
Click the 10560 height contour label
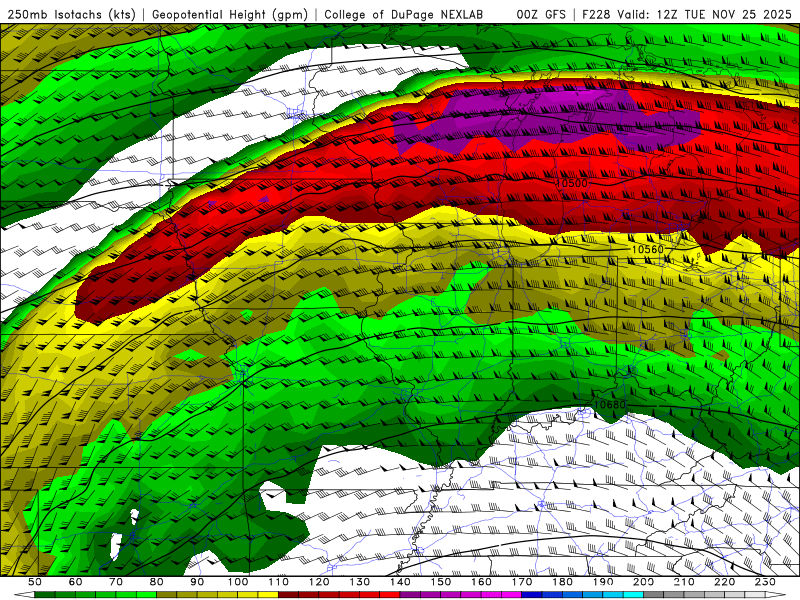[648, 249]
